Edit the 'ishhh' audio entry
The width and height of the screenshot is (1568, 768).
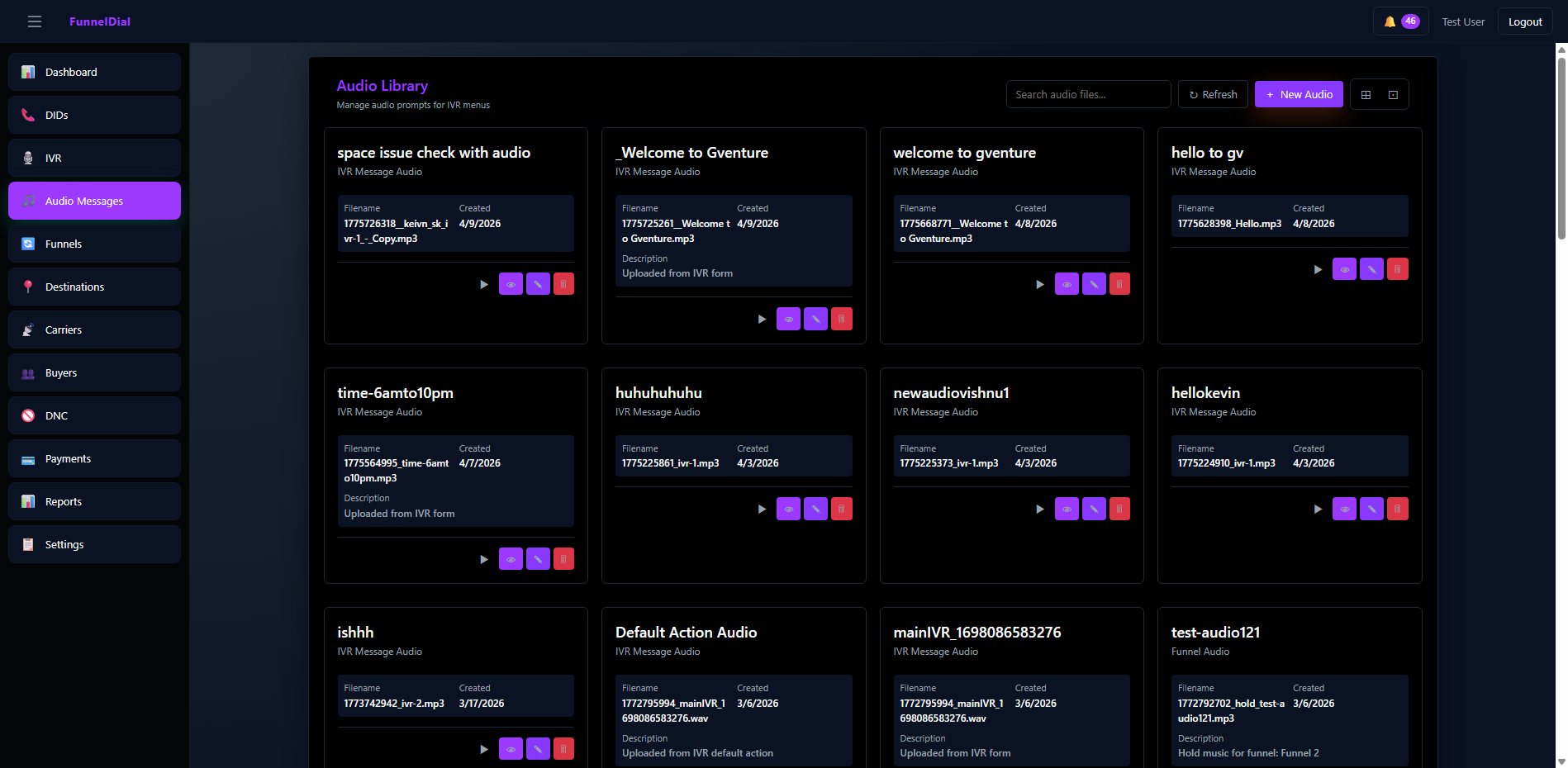pyautogui.click(x=537, y=749)
